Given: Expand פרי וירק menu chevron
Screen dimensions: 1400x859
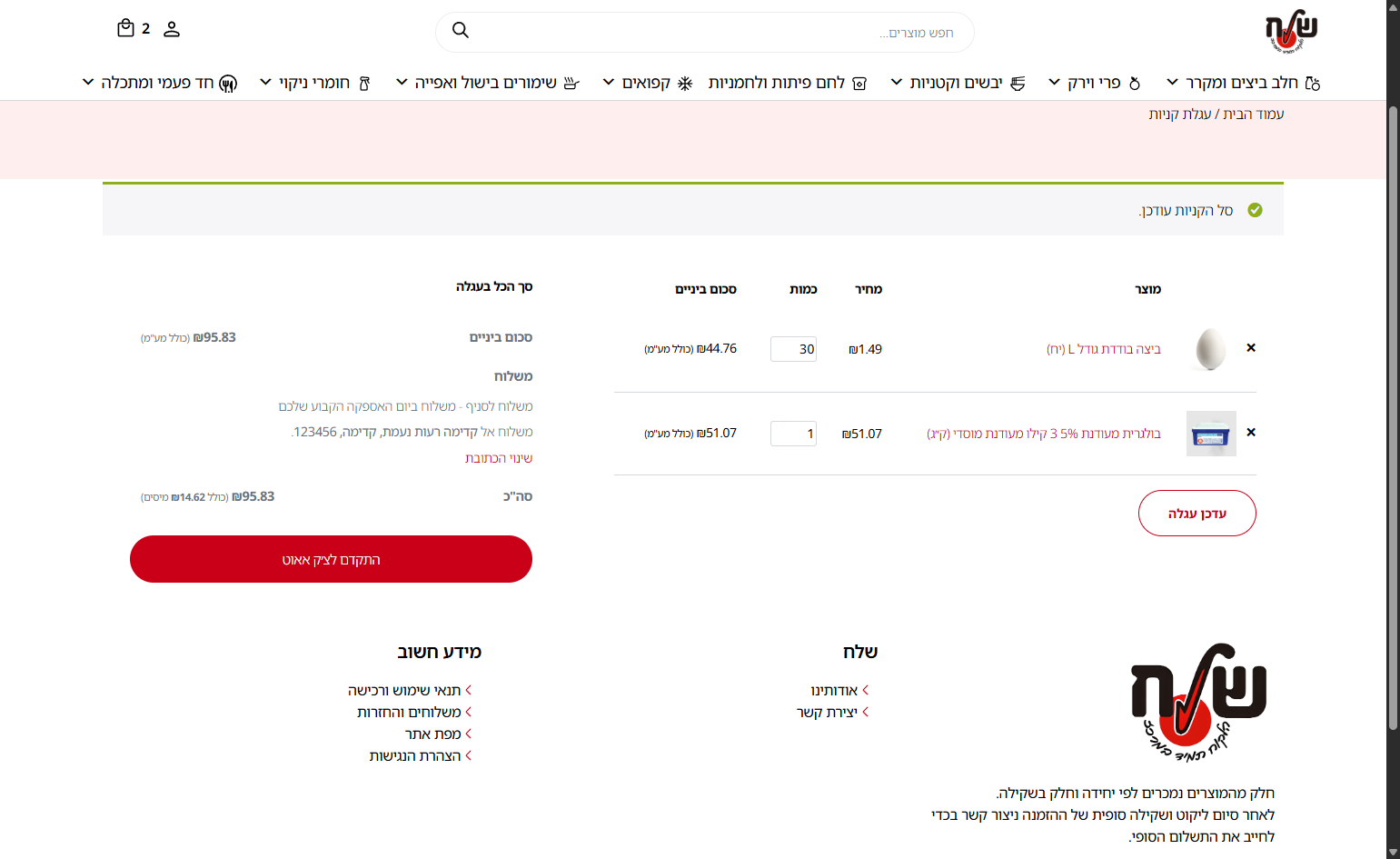Looking at the screenshot, I should coord(1054,82).
